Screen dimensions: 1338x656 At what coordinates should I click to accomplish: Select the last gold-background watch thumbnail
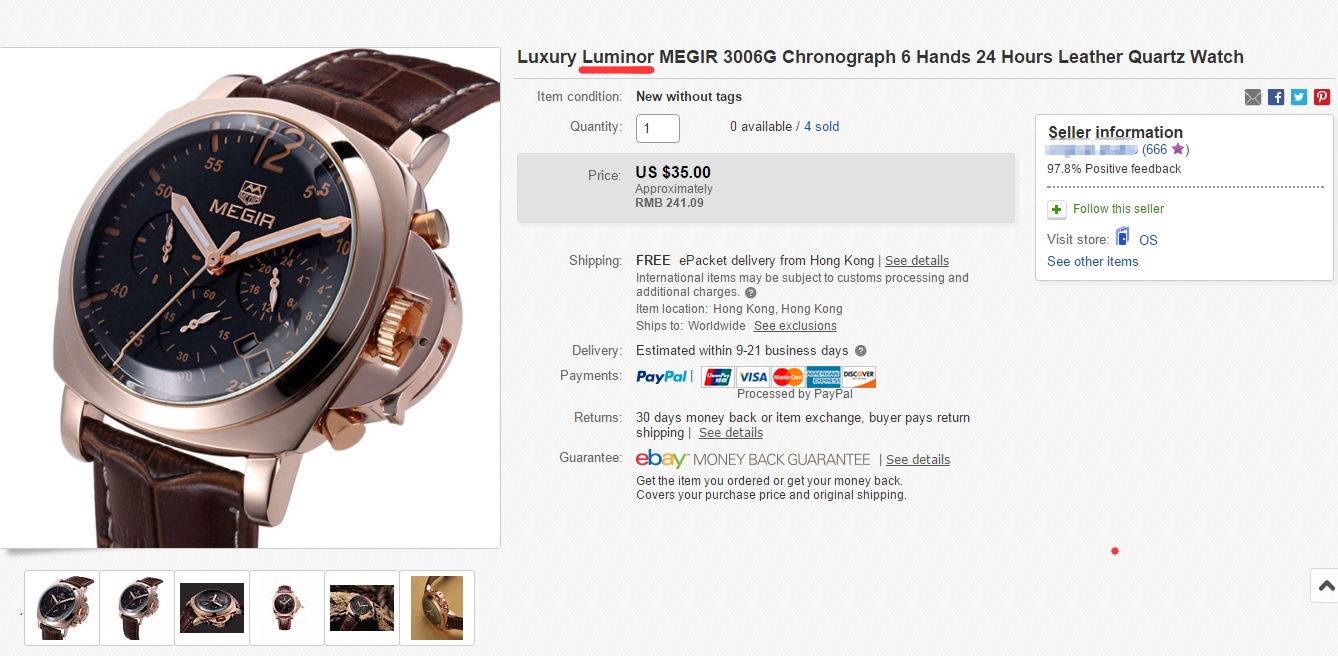[437, 608]
